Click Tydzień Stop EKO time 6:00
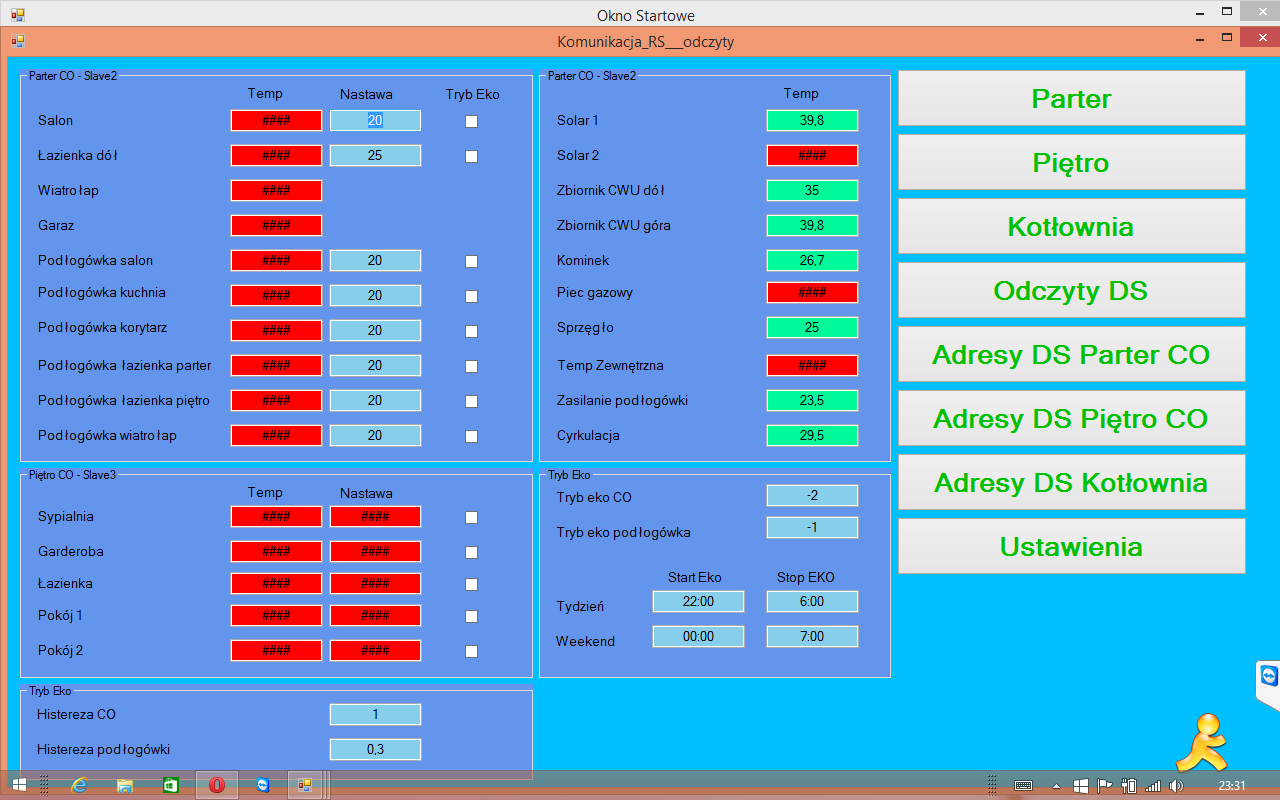The height and width of the screenshot is (800, 1280). coord(812,601)
